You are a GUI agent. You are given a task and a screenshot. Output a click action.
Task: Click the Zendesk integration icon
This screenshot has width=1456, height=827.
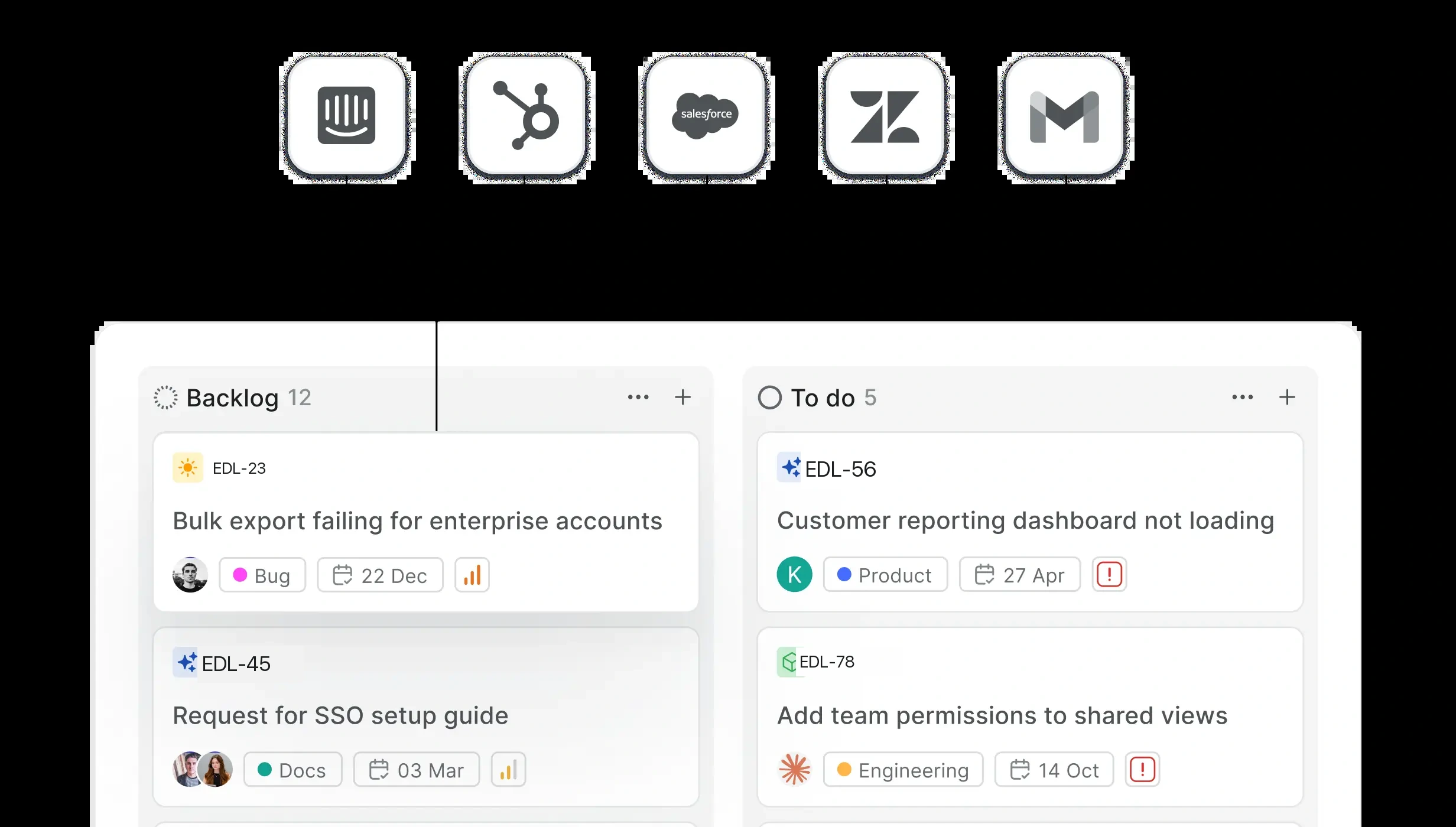(885, 116)
